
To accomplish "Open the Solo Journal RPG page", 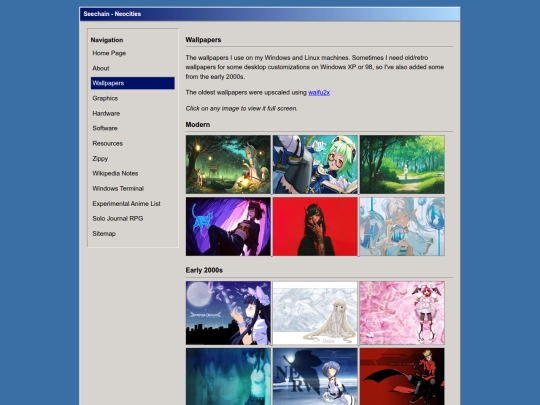I will coord(117,218).
